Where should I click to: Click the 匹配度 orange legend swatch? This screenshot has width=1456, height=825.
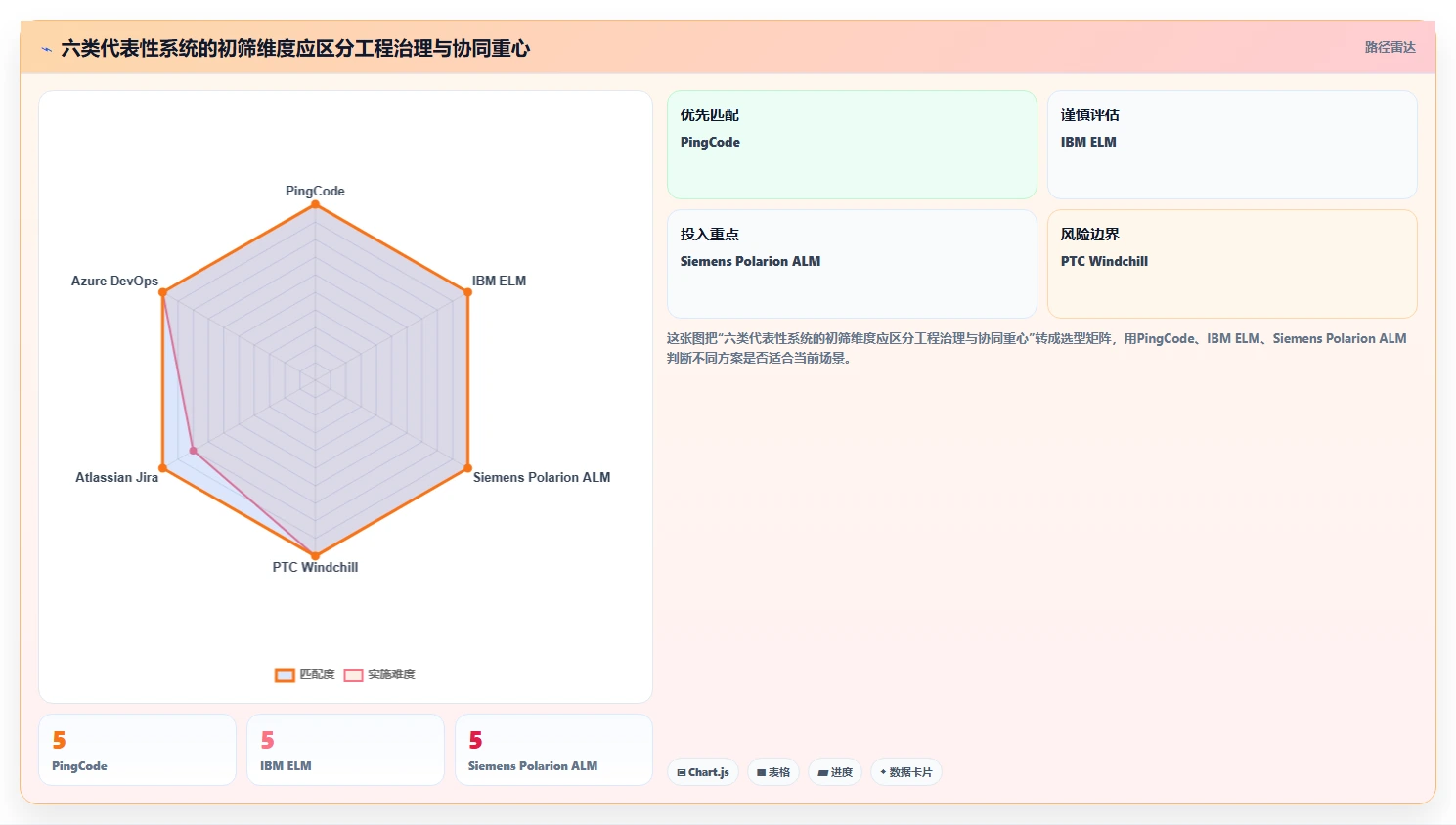pos(285,674)
